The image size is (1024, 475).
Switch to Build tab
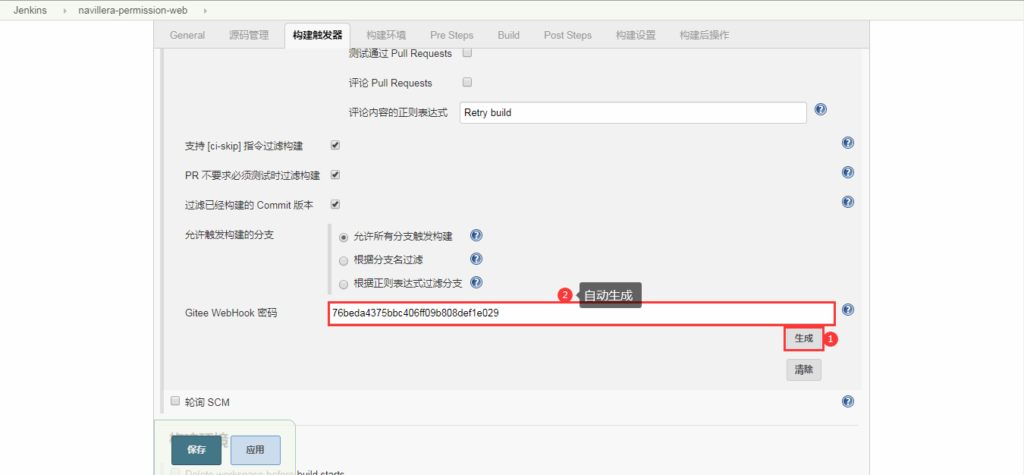pyautogui.click(x=509, y=35)
